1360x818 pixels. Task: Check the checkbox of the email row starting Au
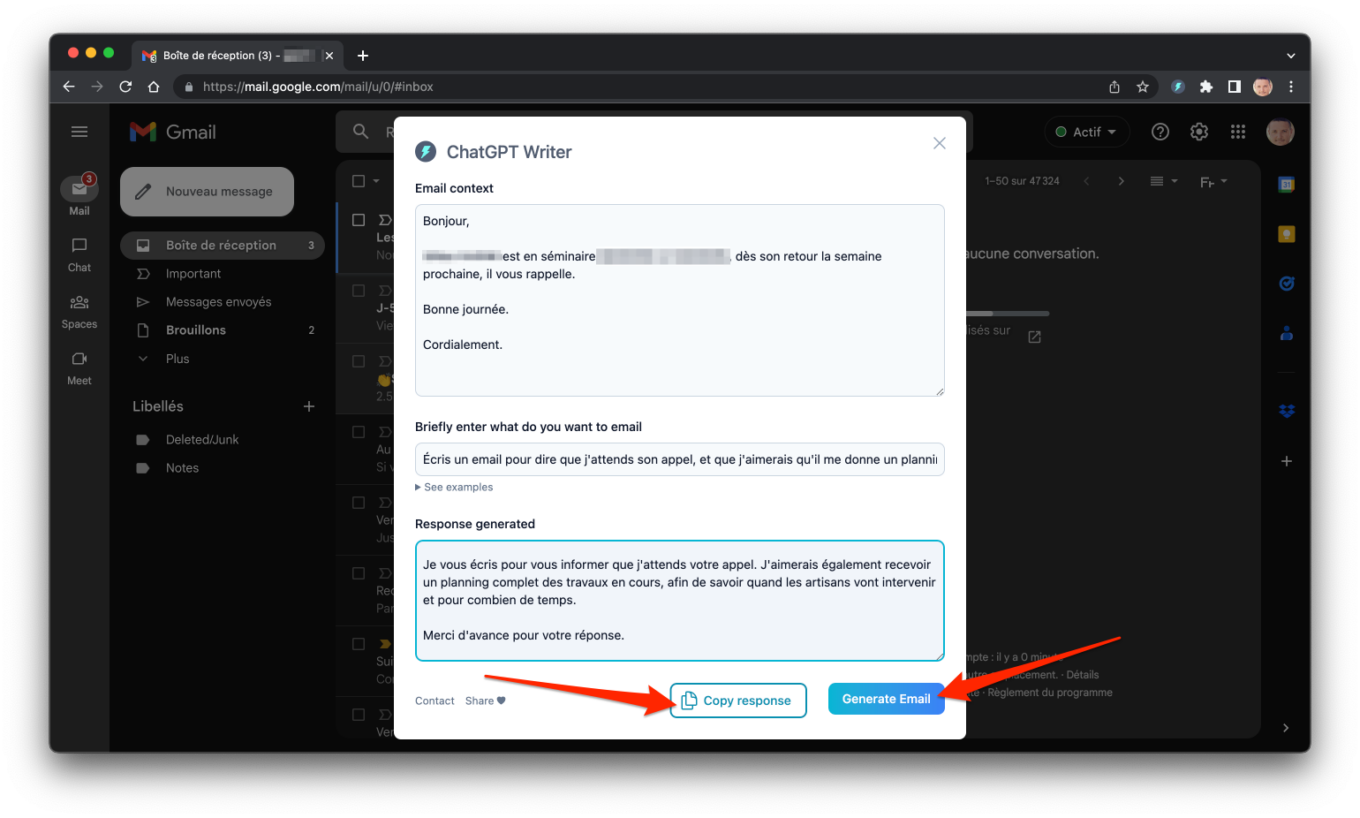[359, 432]
